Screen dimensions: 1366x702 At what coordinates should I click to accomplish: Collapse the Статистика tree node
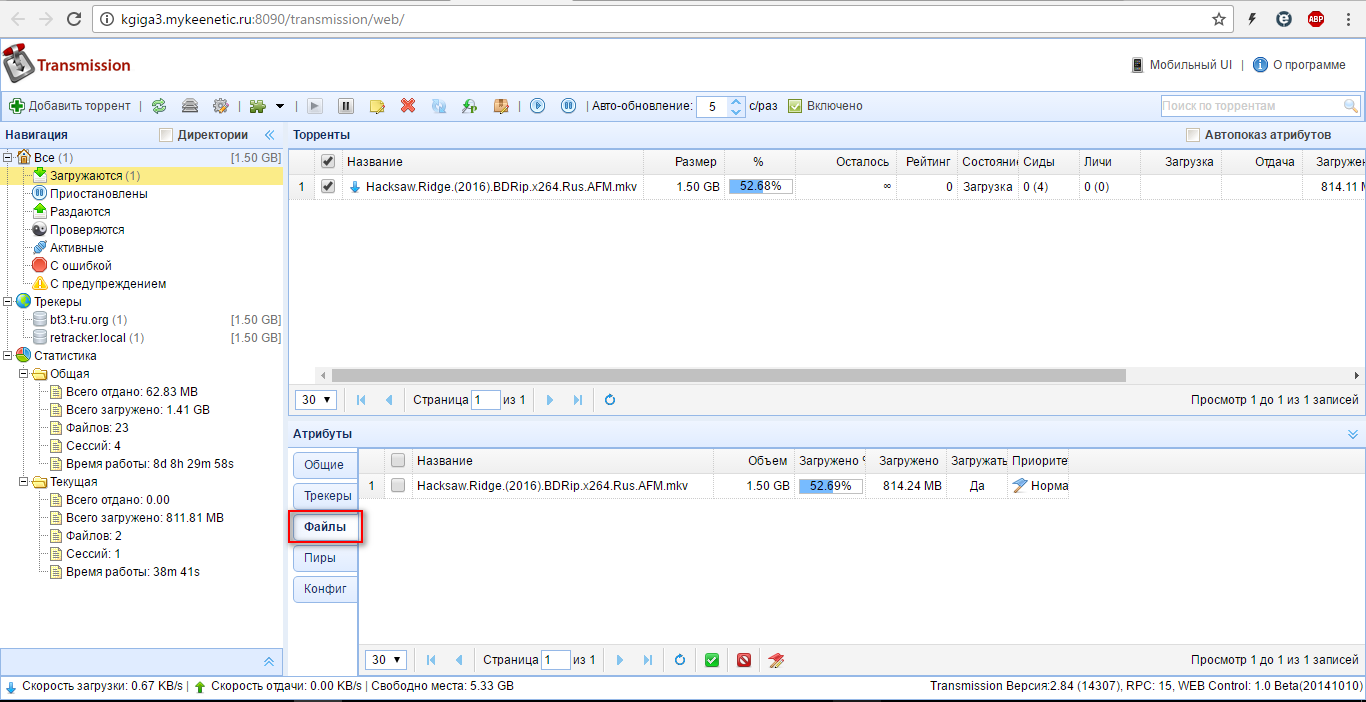tap(9, 356)
